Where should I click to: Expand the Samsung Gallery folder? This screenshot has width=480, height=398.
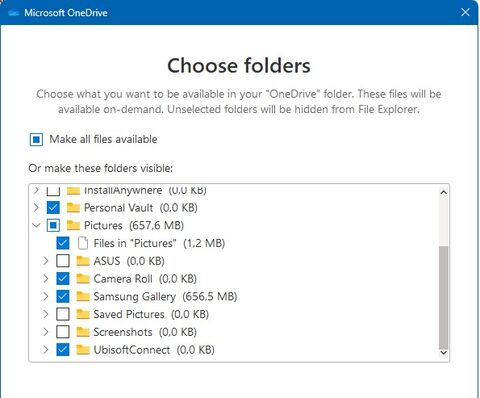click(x=46, y=296)
